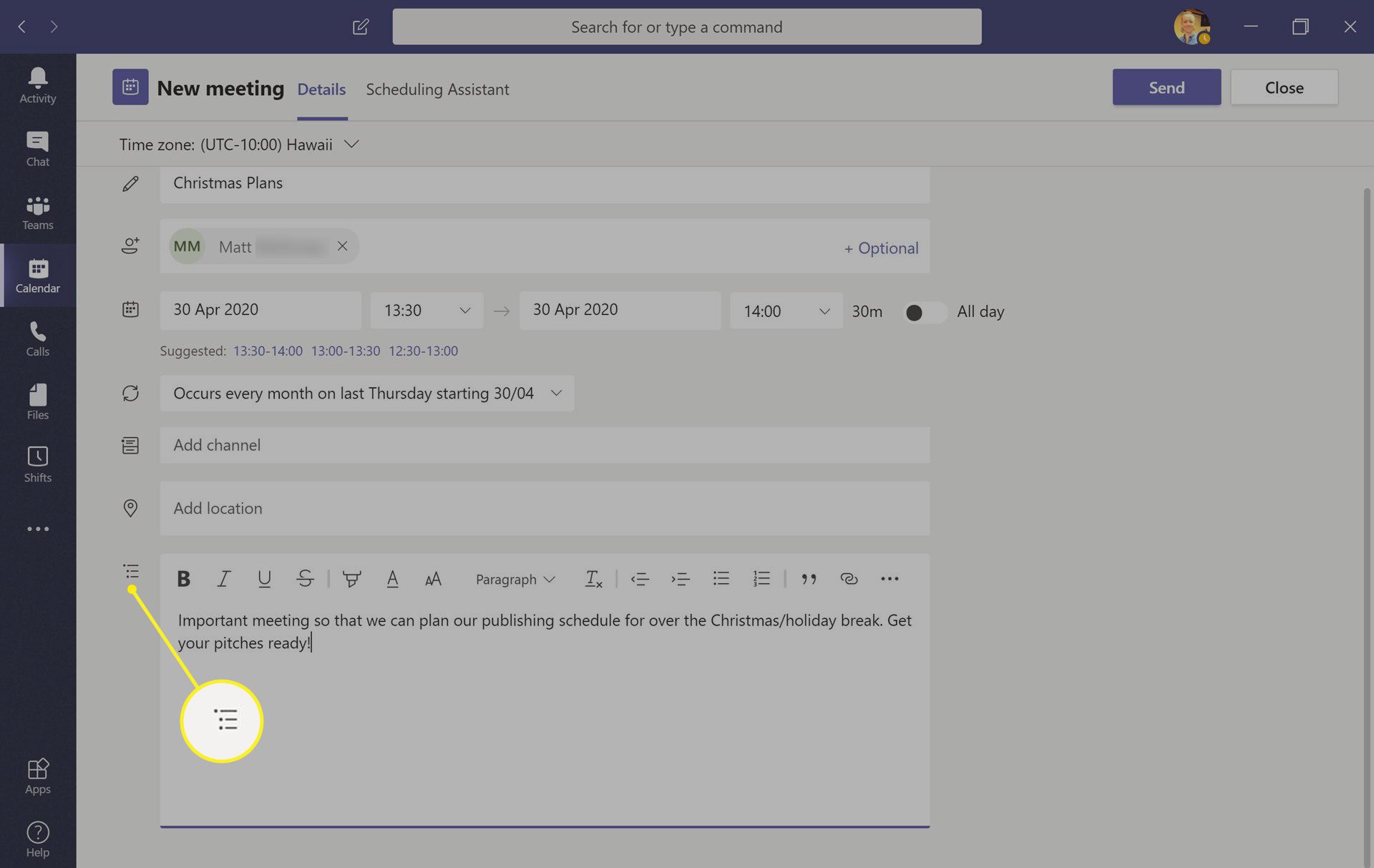
Task: Switch to the Details tab
Action: tap(321, 88)
